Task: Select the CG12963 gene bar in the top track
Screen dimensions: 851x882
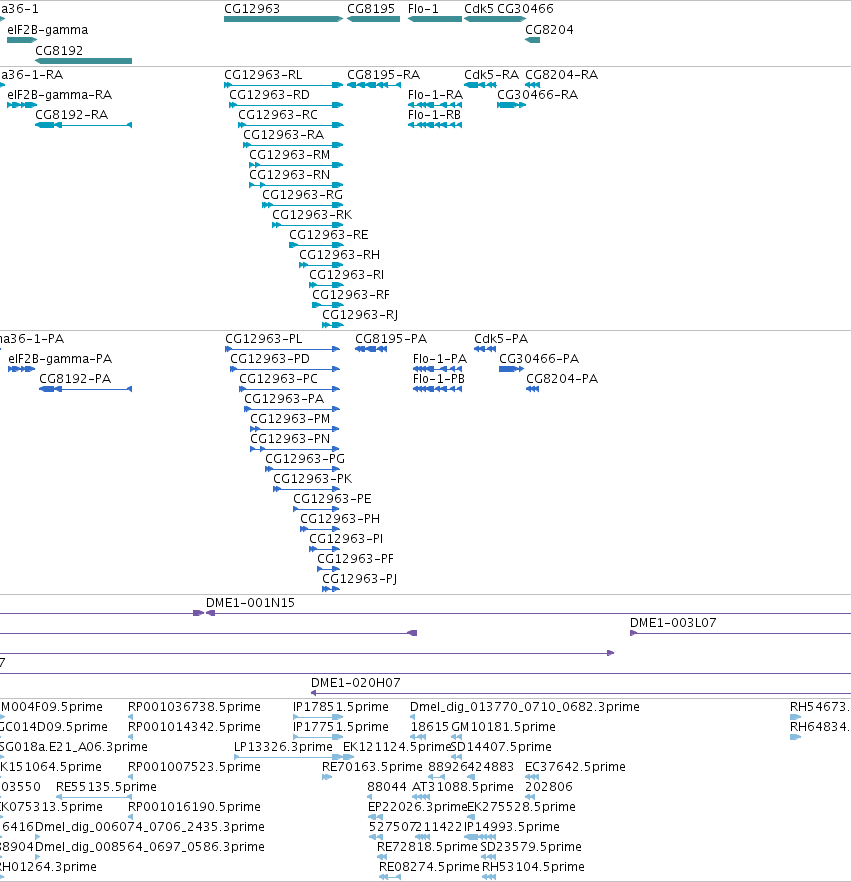Action: pos(283,19)
